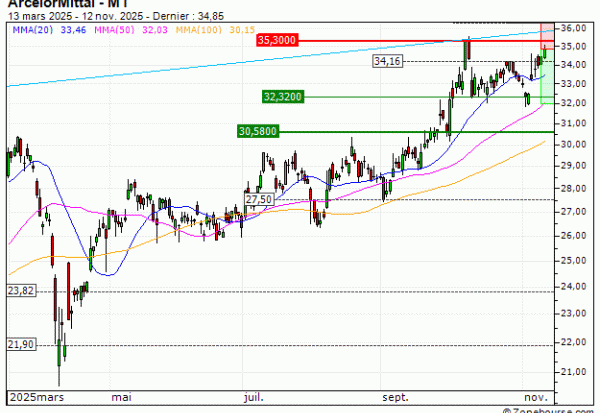Click the 23,00 y-axis tick
This screenshot has width=600, height=413.
[574, 313]
